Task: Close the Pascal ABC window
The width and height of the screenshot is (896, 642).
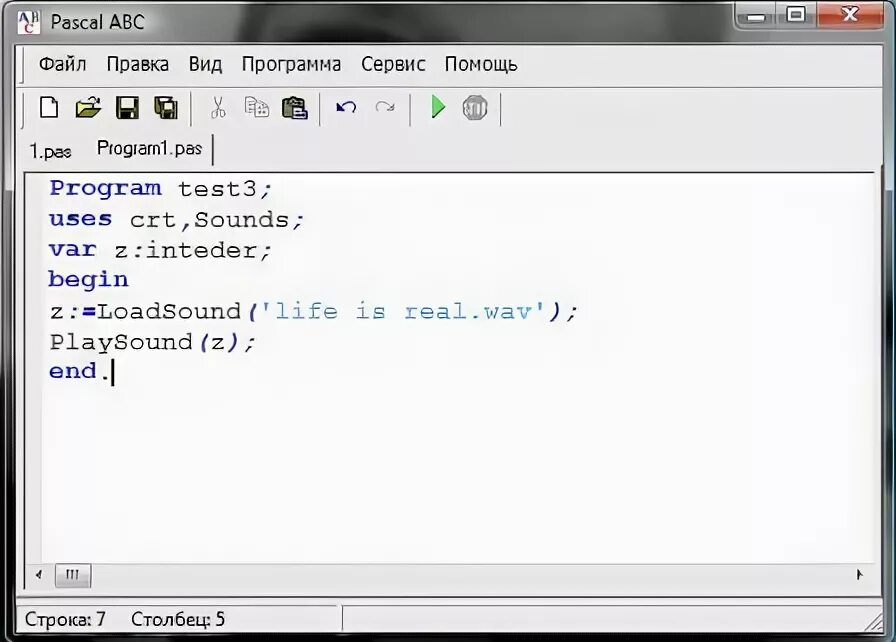Action: tap(850, 15)
